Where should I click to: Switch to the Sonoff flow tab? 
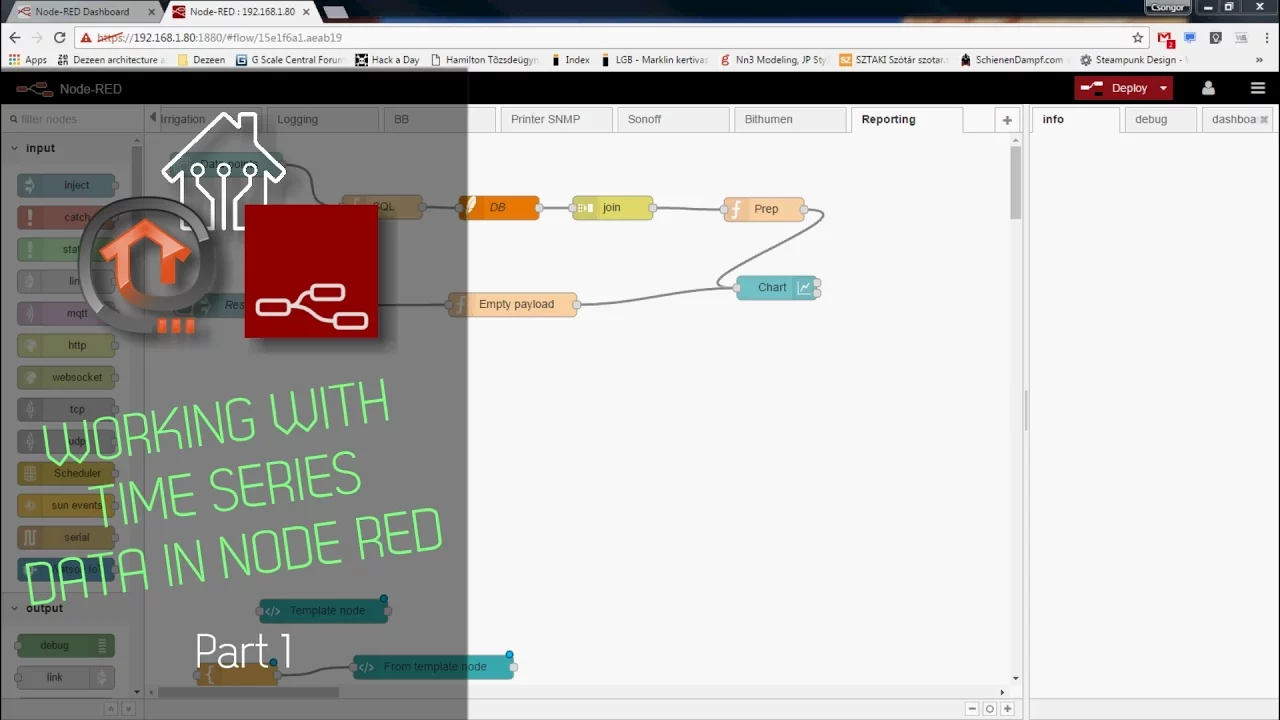pyautogui.click(x=672, y=120)
